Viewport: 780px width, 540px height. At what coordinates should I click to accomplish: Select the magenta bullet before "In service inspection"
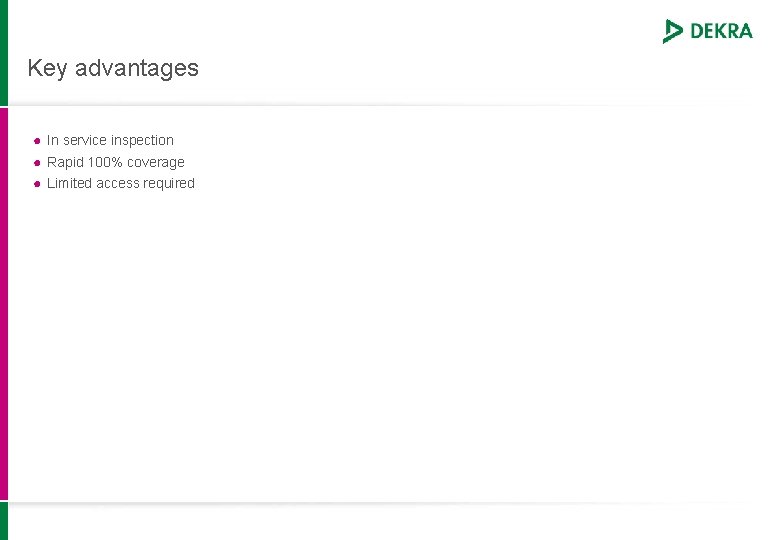coord(37,141)
